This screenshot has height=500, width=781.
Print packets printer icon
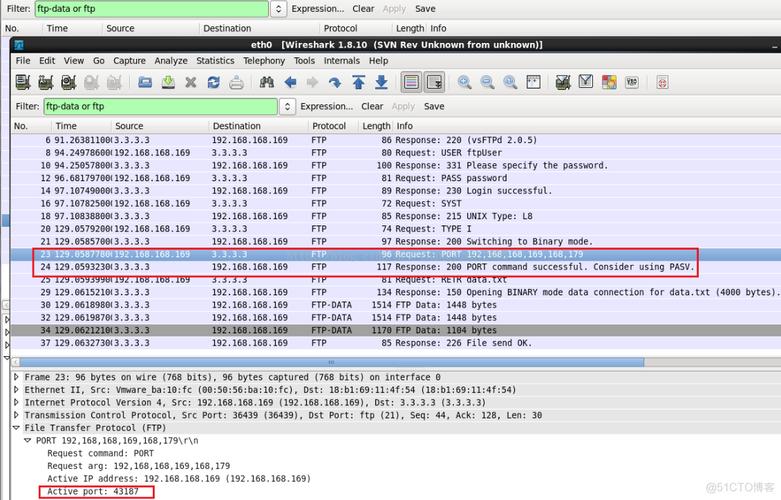pyautogui.click(x=237, y=82)
